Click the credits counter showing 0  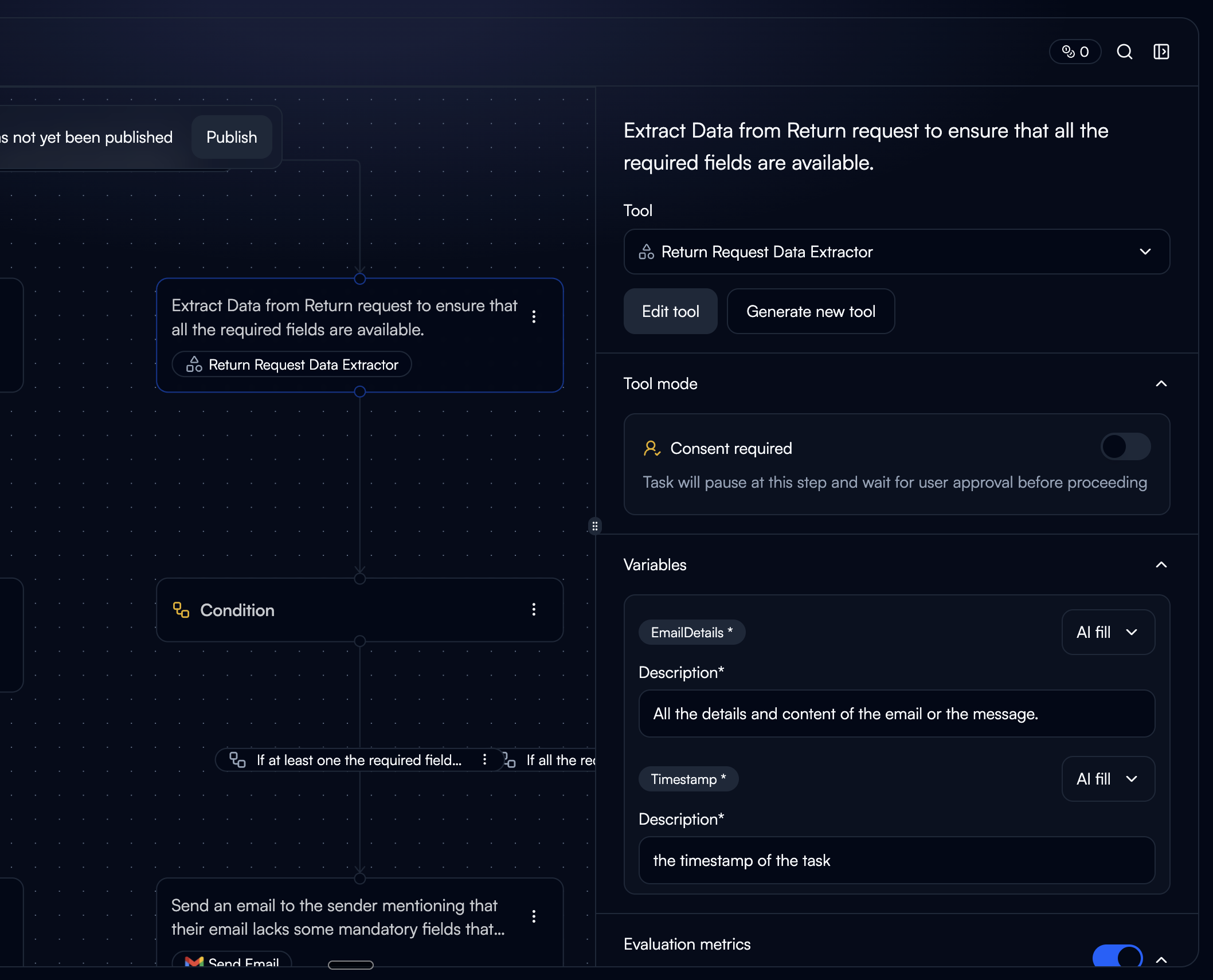[x=1075, y=52]
